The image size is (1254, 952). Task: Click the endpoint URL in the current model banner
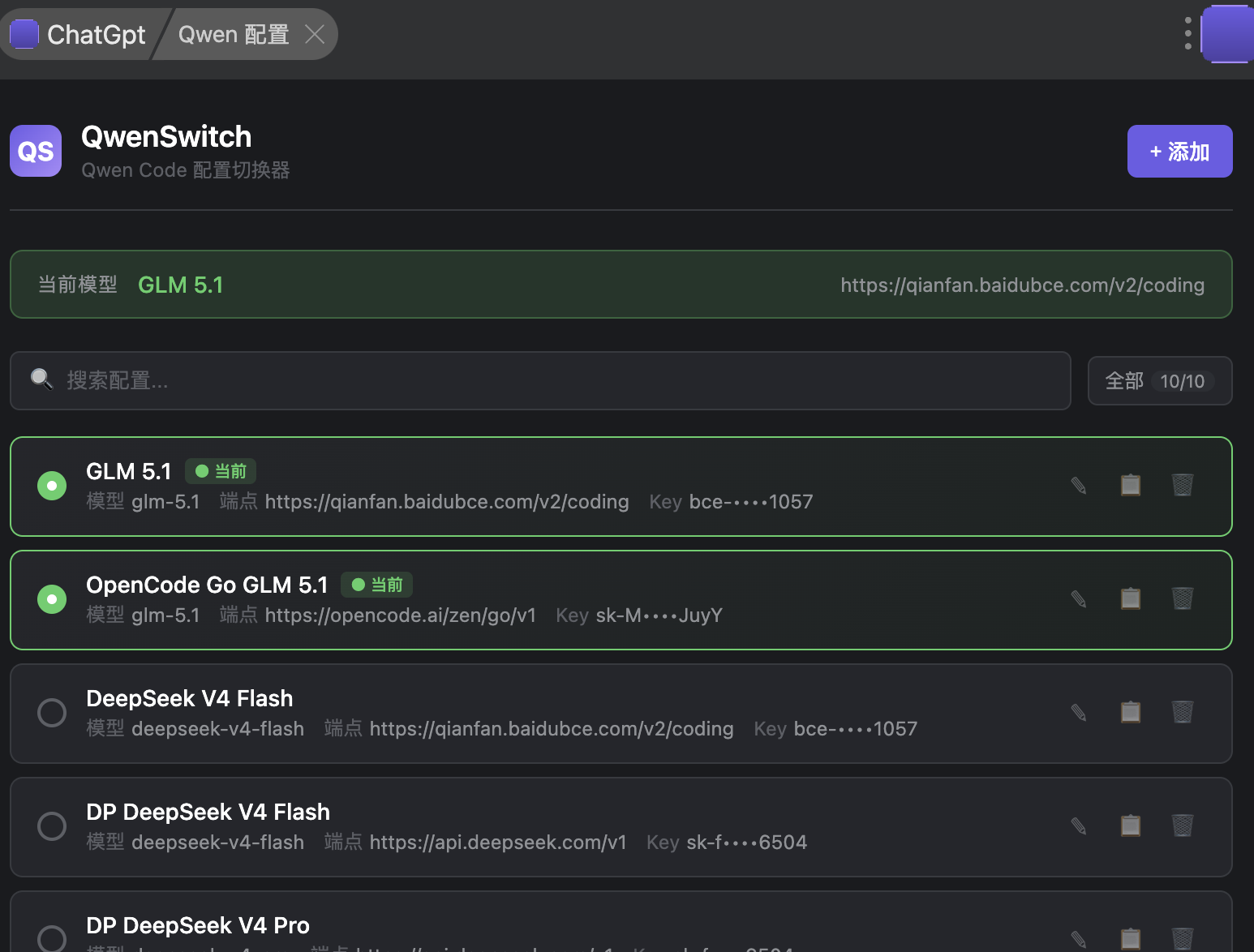[x=1023, y=285]
